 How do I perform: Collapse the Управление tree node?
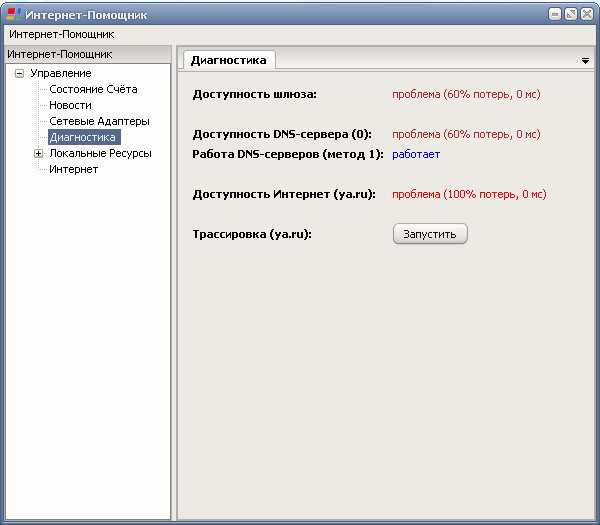19,73
